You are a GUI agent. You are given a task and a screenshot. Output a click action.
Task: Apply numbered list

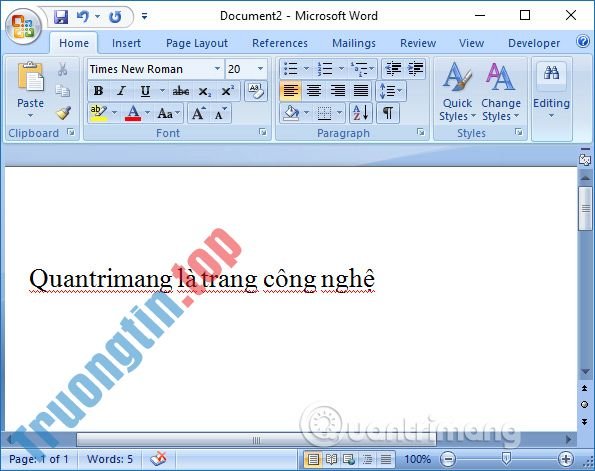tap(325, 69)
